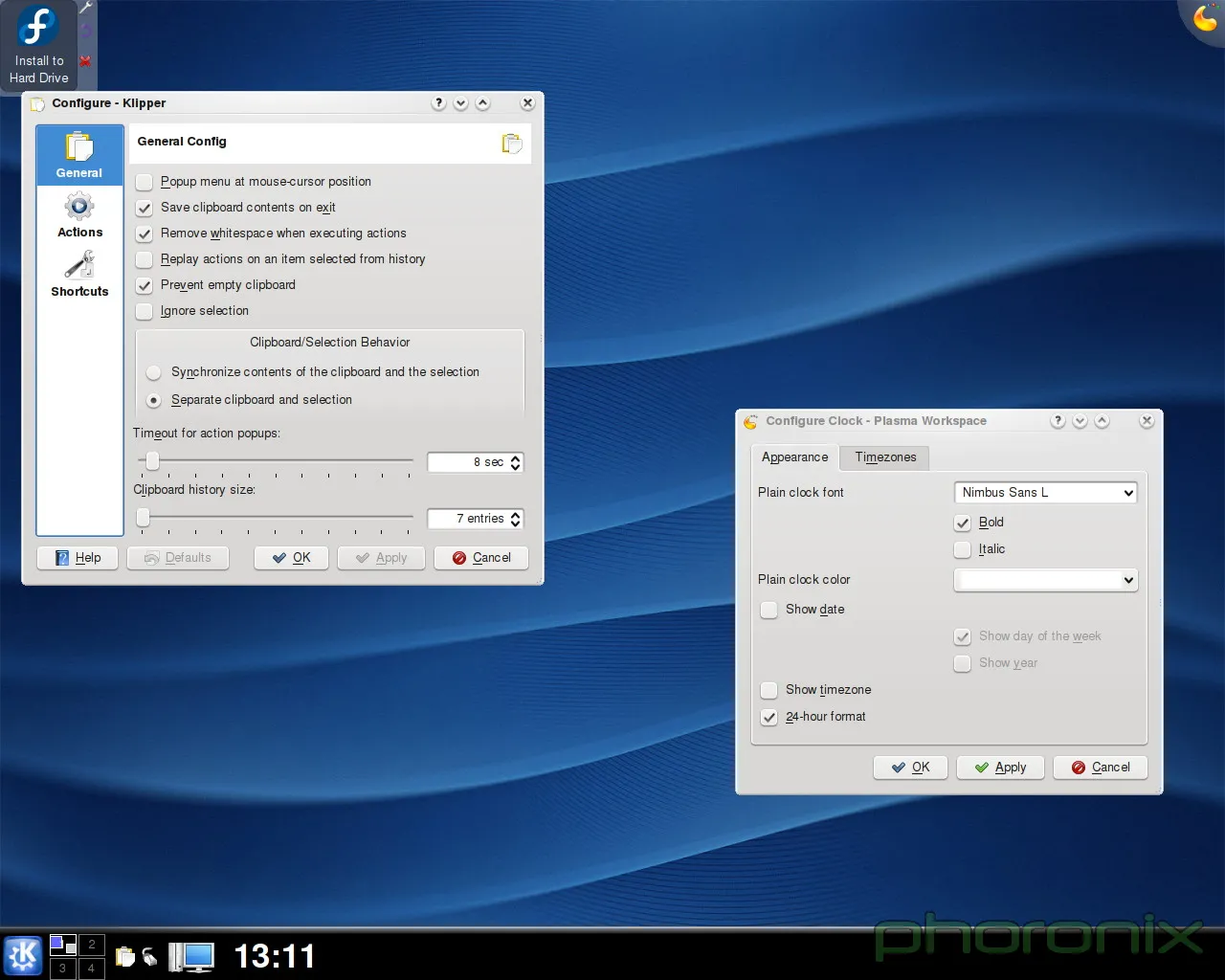Click the shade arrow in Klipper title bar
This screenshot has width=1225, height=980.
click(x=461, y=103)
